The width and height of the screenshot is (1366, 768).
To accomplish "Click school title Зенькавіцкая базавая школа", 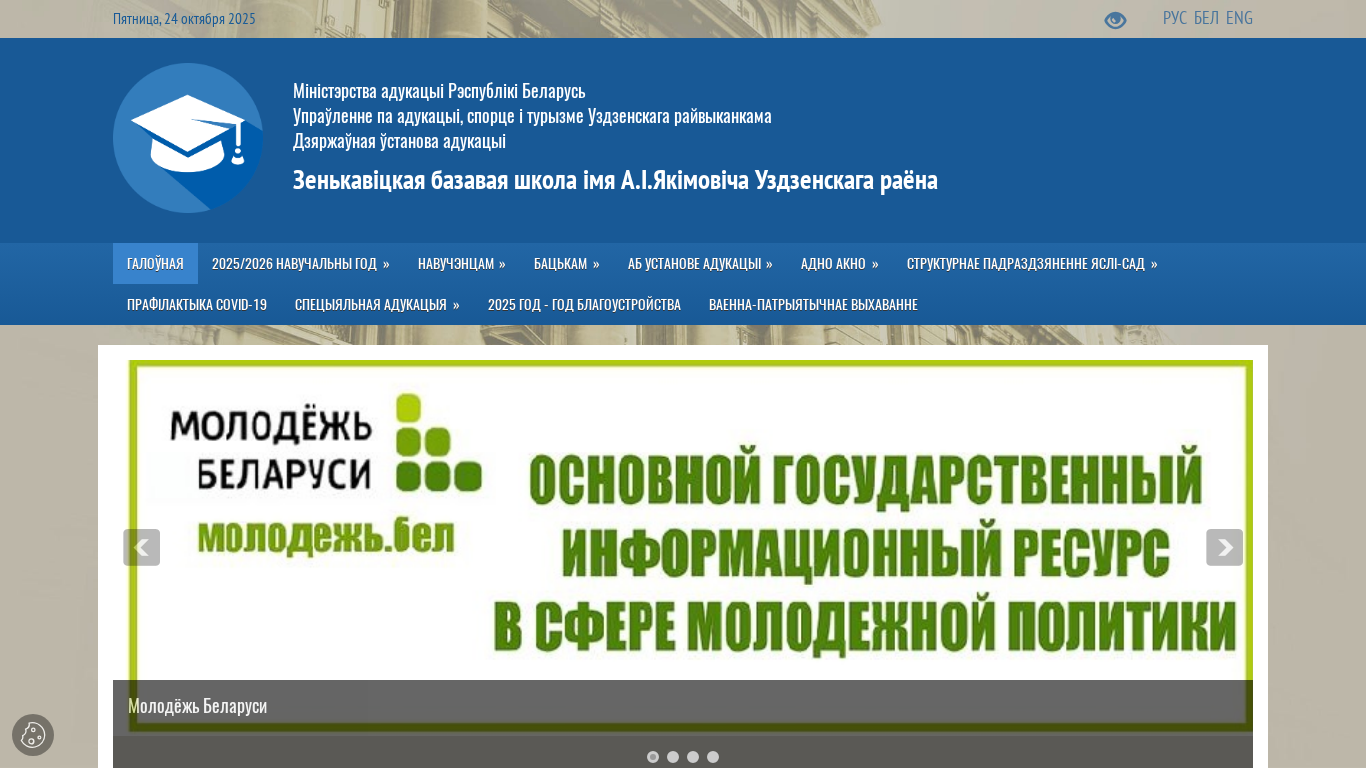I will tap(615, 181).
